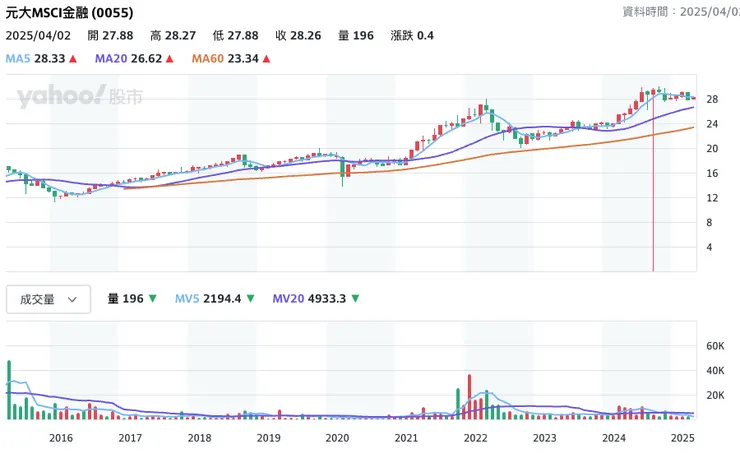Click the green down arrow beside 量 196

pyautogui.click(x=152, y=298)
